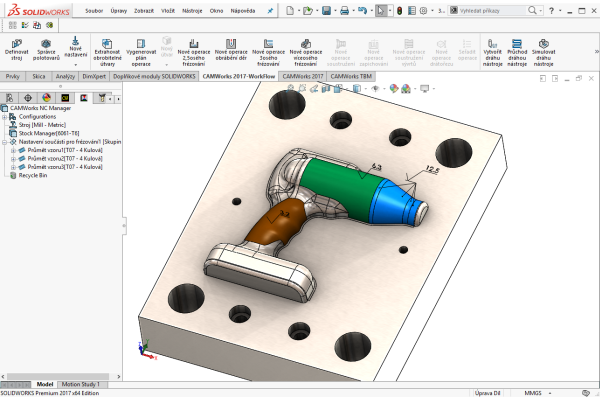
Task: Add Nové operace 2,5osého frézování
Action: (194, 52)
